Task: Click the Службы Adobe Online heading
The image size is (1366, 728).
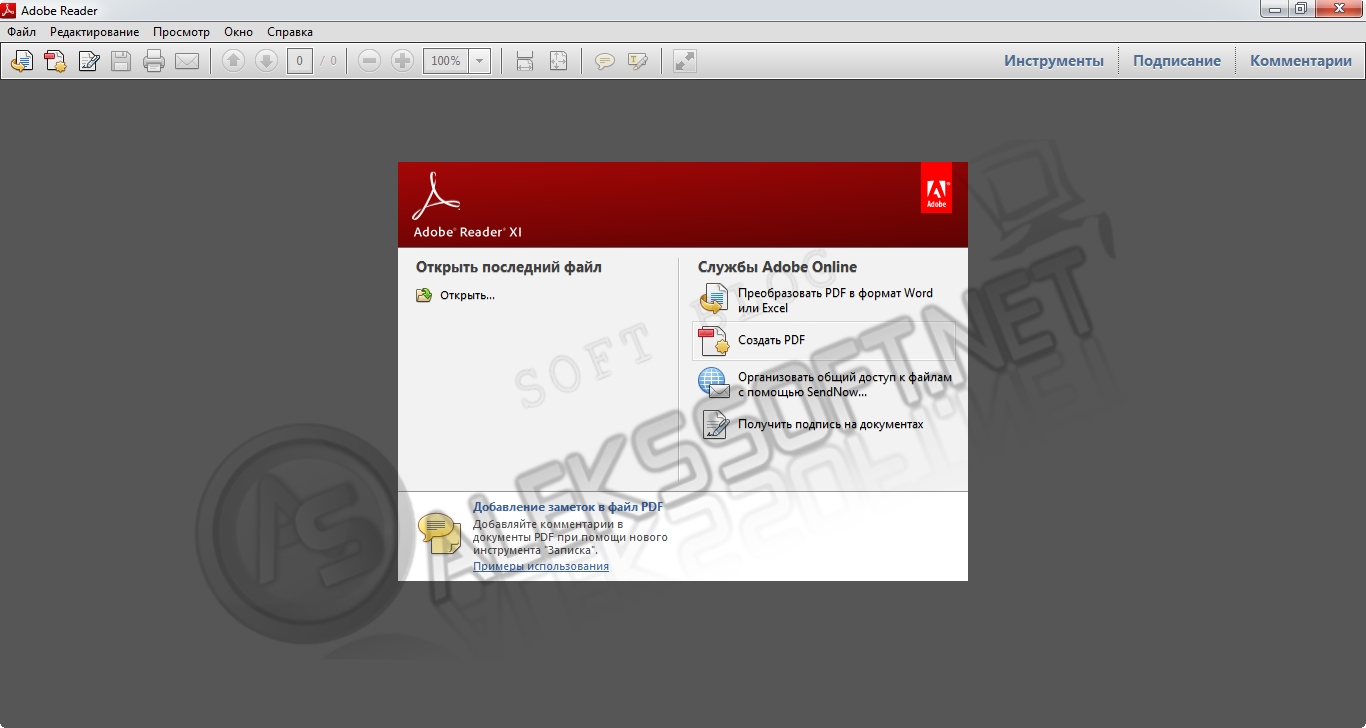Action: click(777, 267)
